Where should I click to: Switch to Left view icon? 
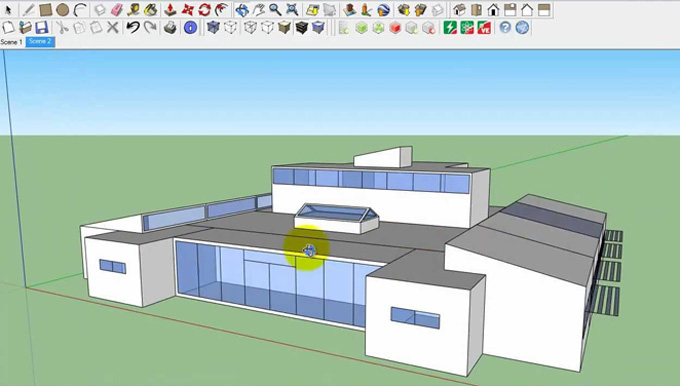(544, 10)
